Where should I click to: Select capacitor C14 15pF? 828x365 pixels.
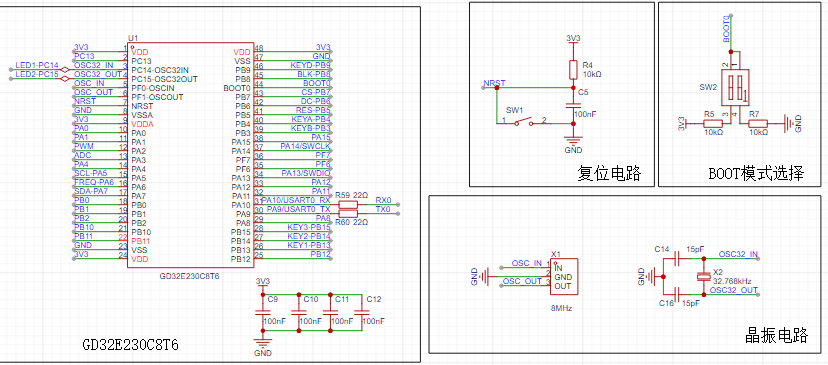[x=679, y=259]
